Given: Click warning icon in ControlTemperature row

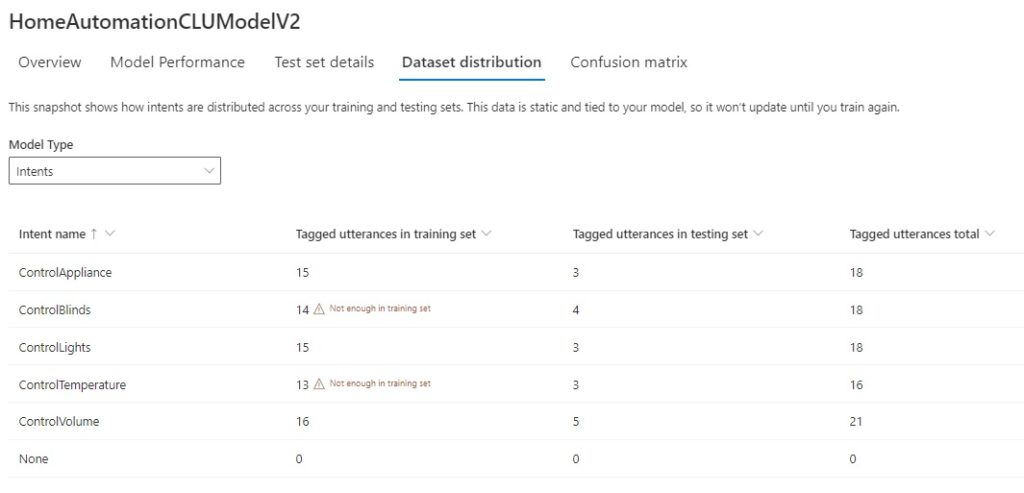Looking at the screenshot, I should pos(319,384).
